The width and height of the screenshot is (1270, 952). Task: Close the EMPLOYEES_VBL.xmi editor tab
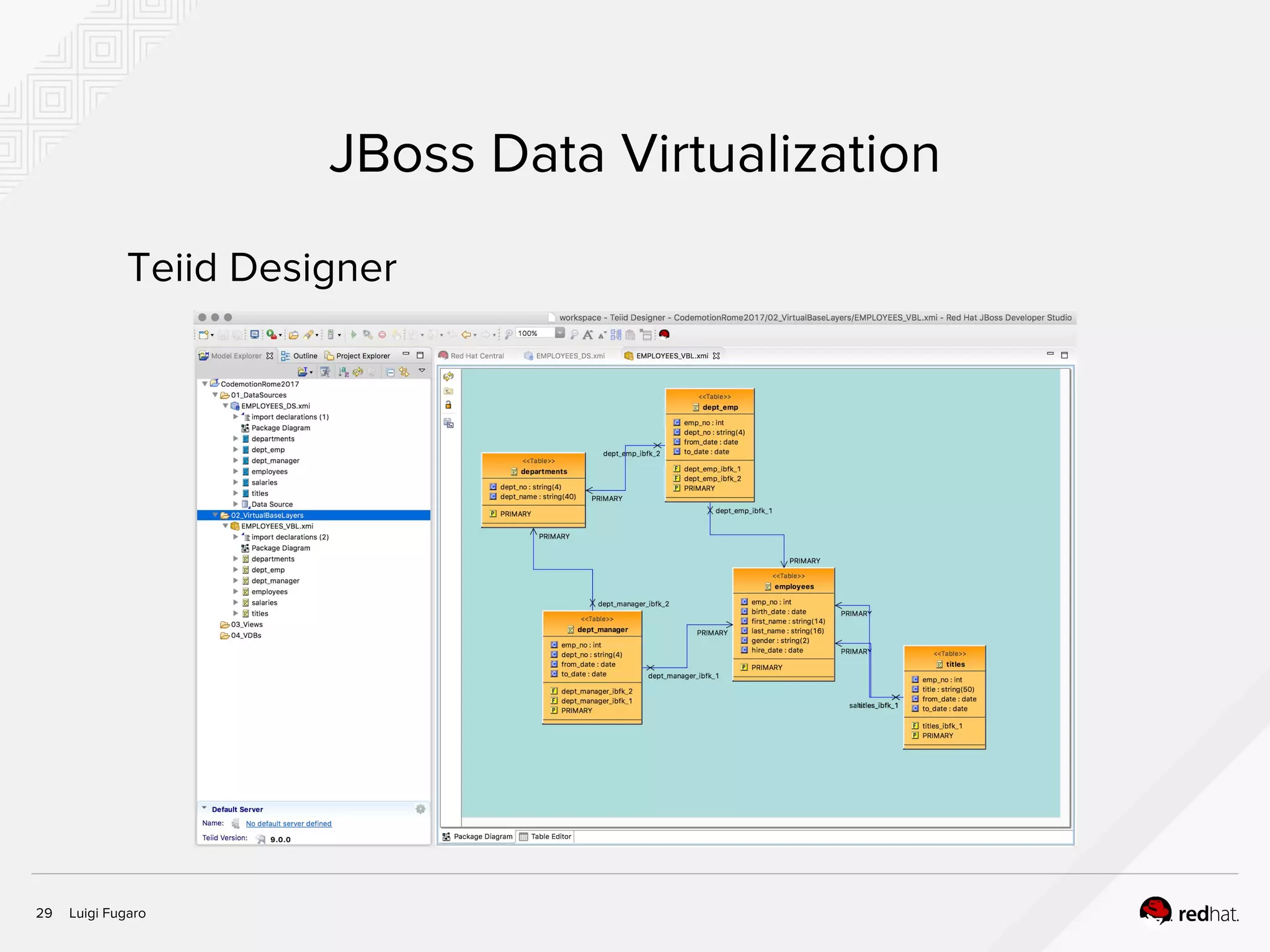pyautogui.click(x=716, y=356)
